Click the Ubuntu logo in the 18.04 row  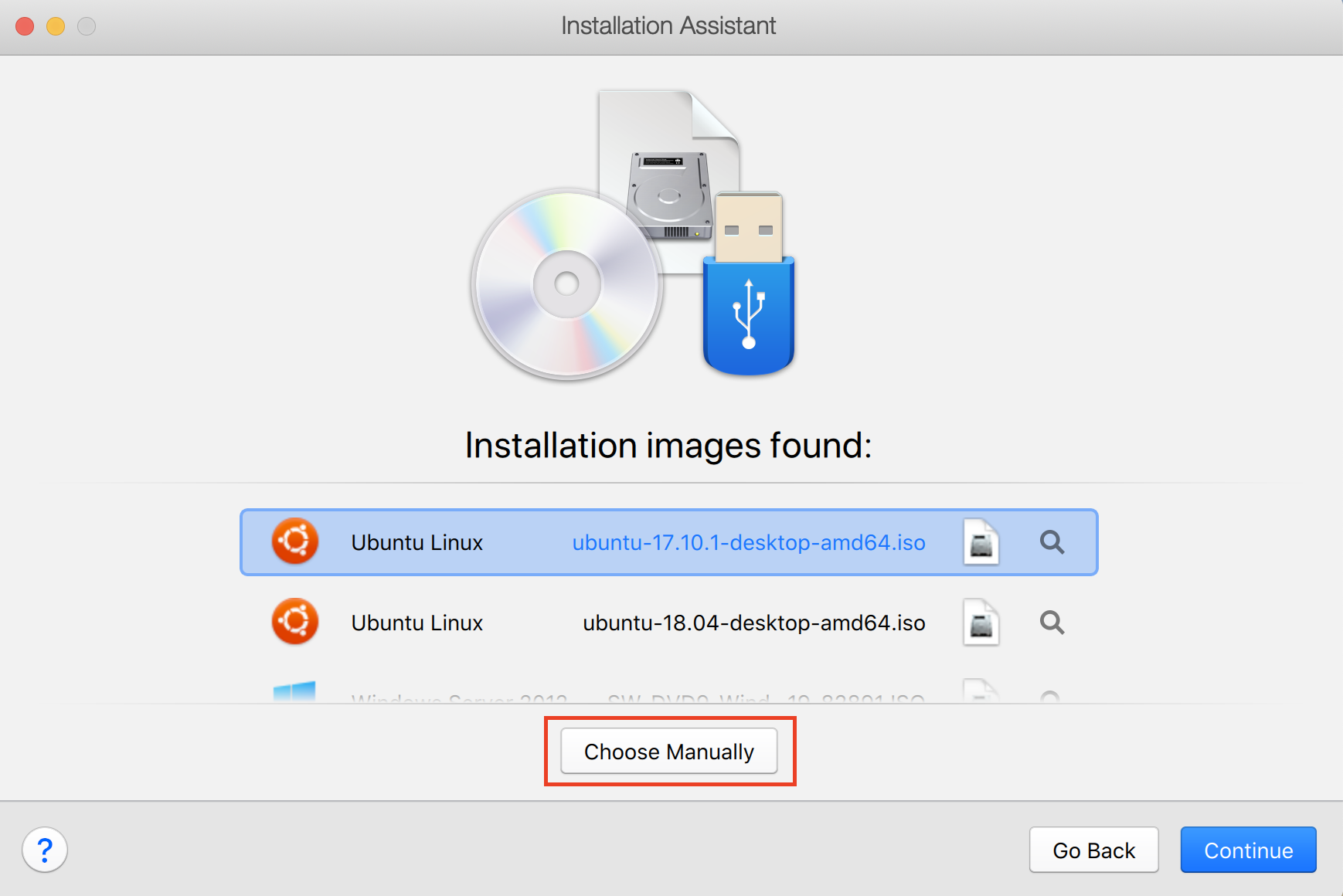pyautogui.click(x=295, y=622)
